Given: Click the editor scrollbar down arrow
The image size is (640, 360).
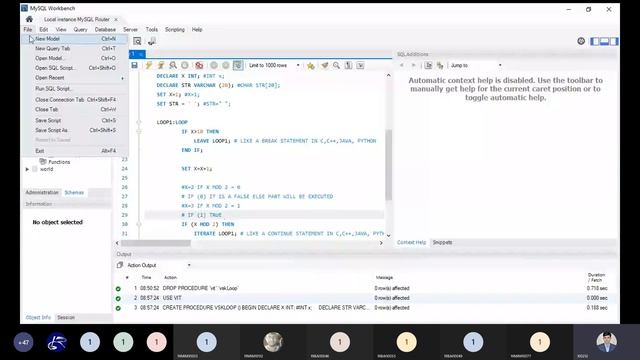Looking at the screenshot, I should 389,236.
